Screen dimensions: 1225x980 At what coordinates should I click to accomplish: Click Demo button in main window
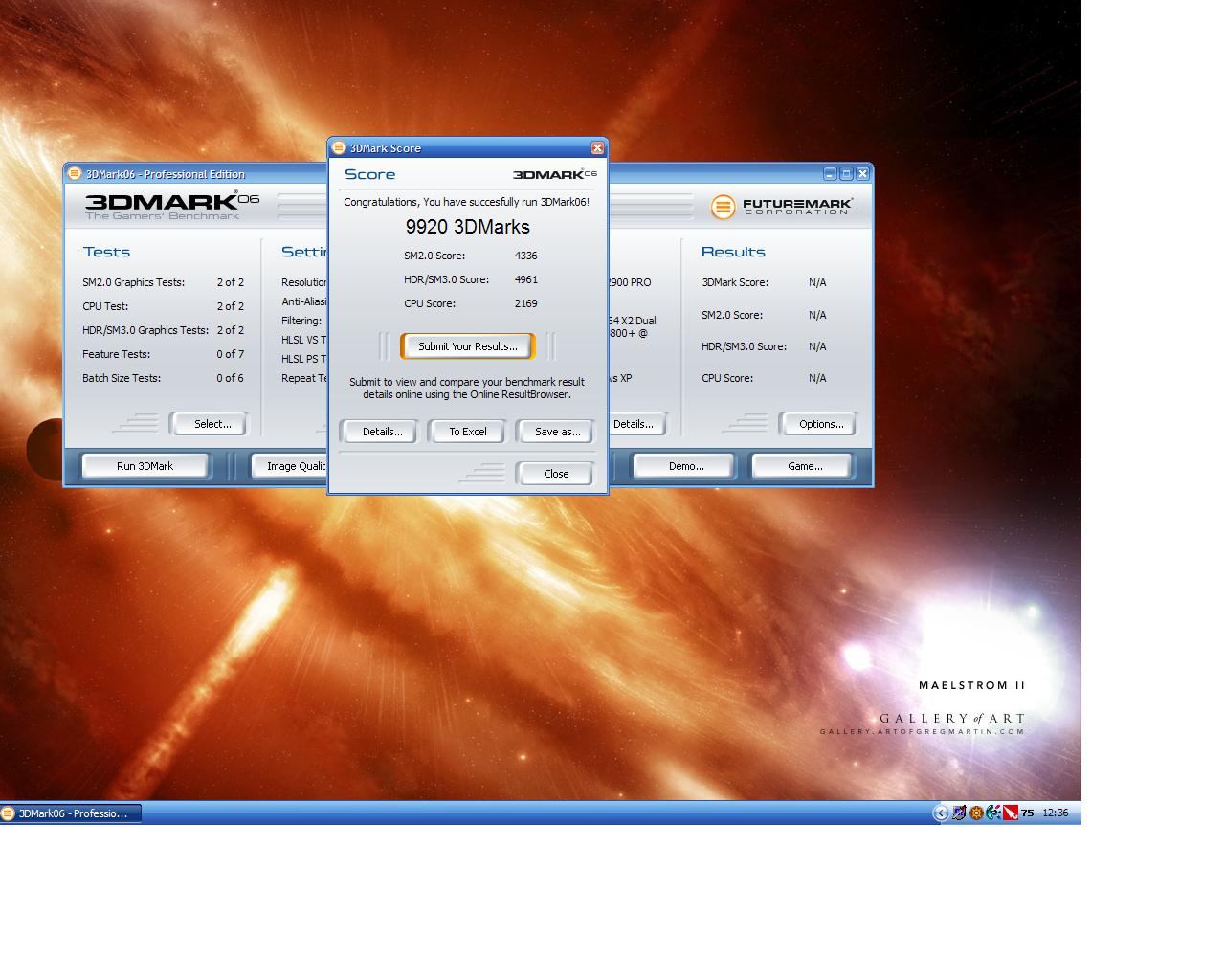click(x=685, y=466)
